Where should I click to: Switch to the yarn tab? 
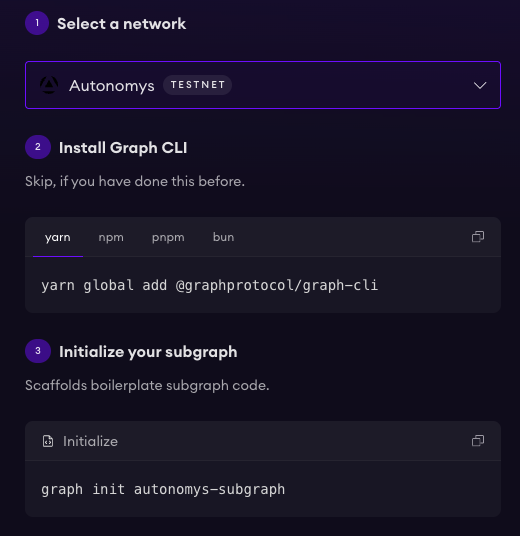pos(58,237)
